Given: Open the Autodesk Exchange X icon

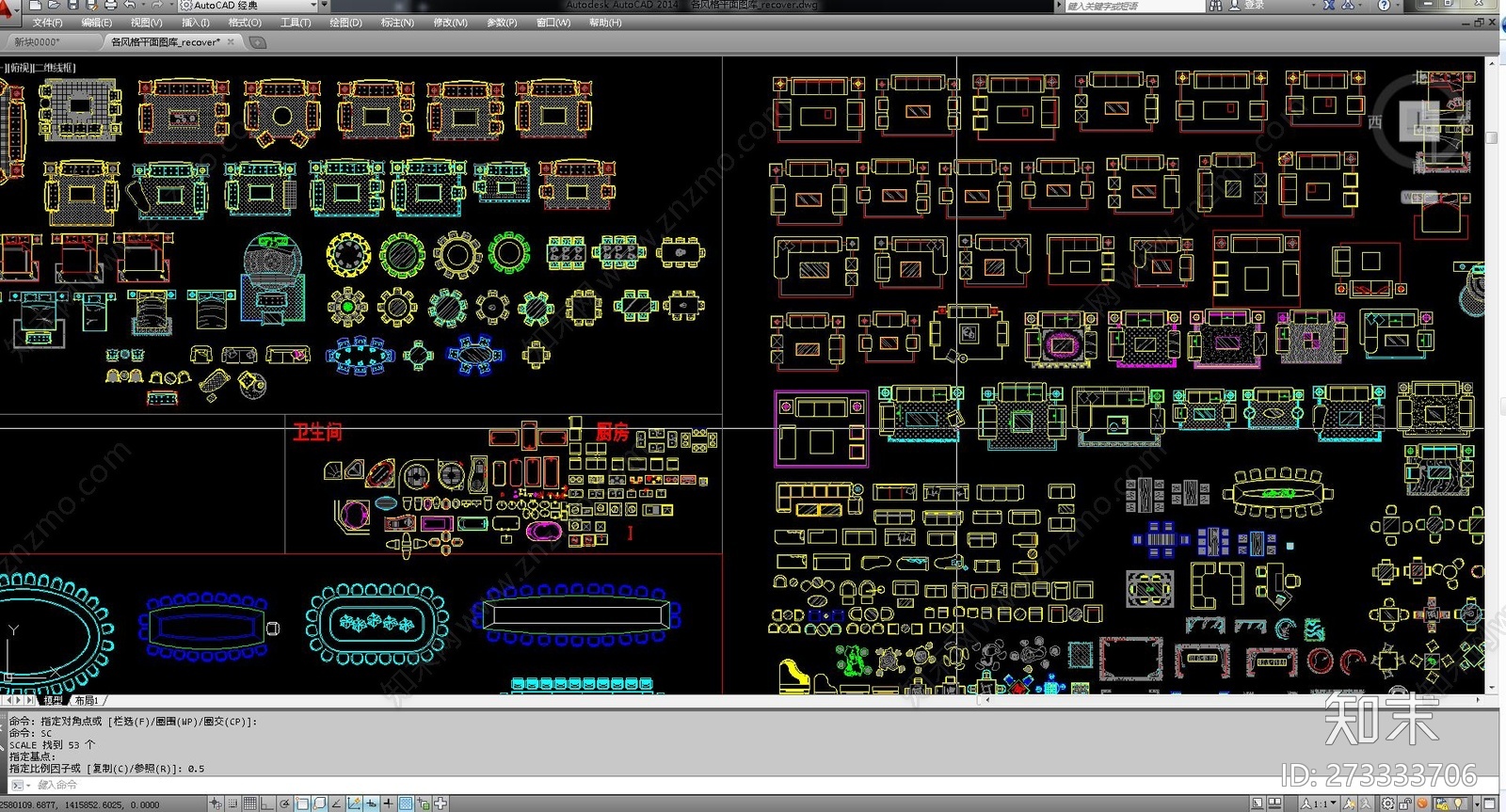Looking at the screenshot, I should click(x=1329, y=6).
